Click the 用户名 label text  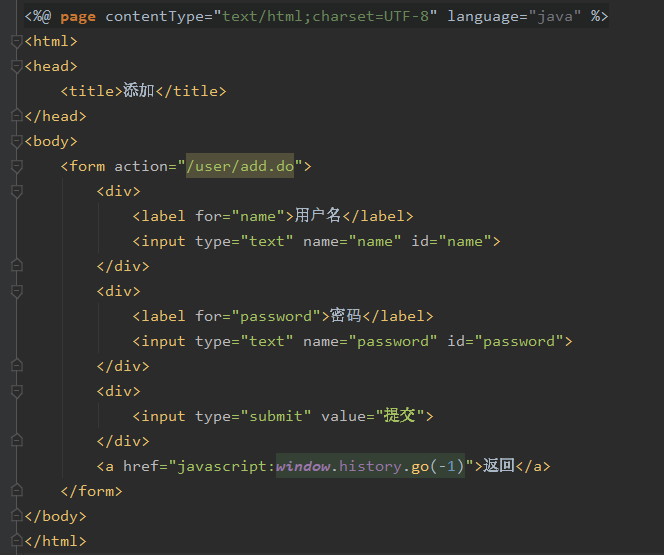click(x=318, y=215)
